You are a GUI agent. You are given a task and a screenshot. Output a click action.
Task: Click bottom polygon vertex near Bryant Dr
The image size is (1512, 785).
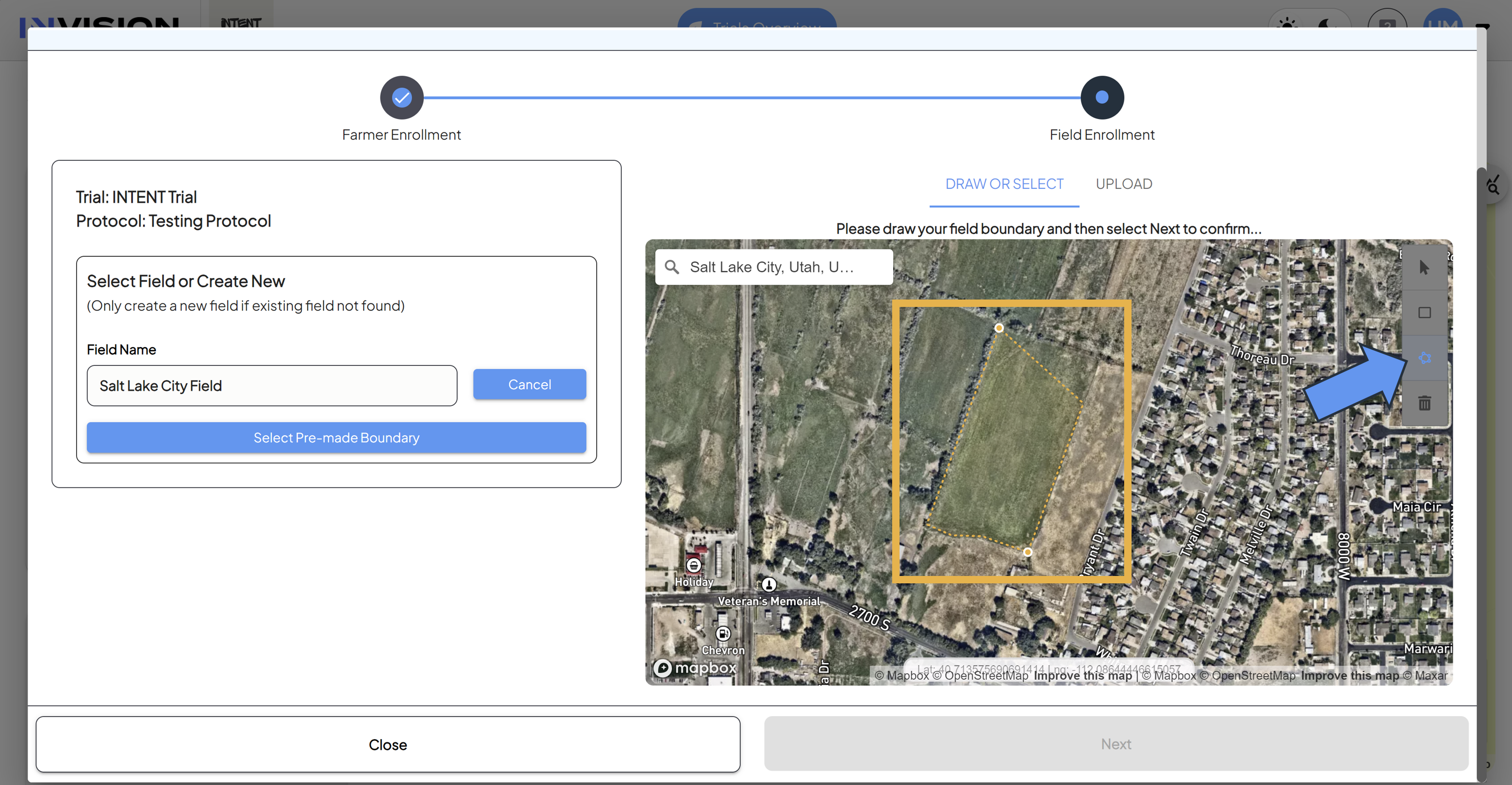pyautogui.click(x=1027, y=552)
